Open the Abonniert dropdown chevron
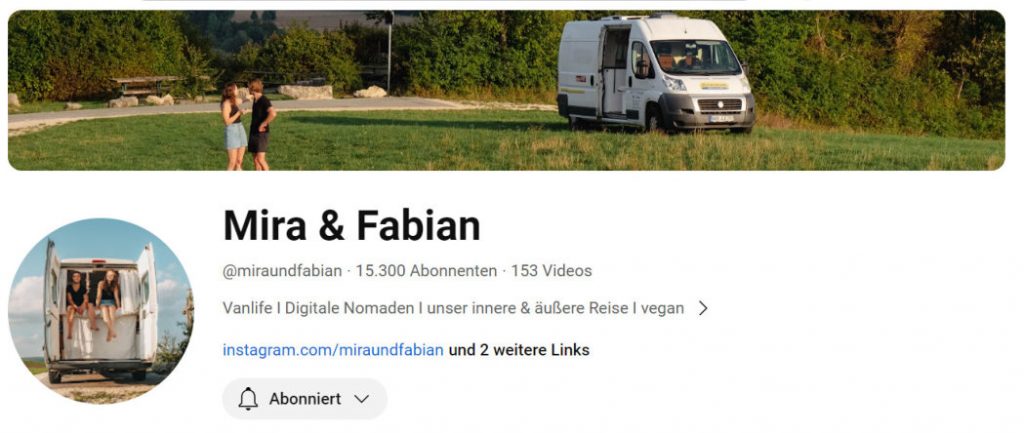The image size is (1024, 433). [x=361, y=398]
